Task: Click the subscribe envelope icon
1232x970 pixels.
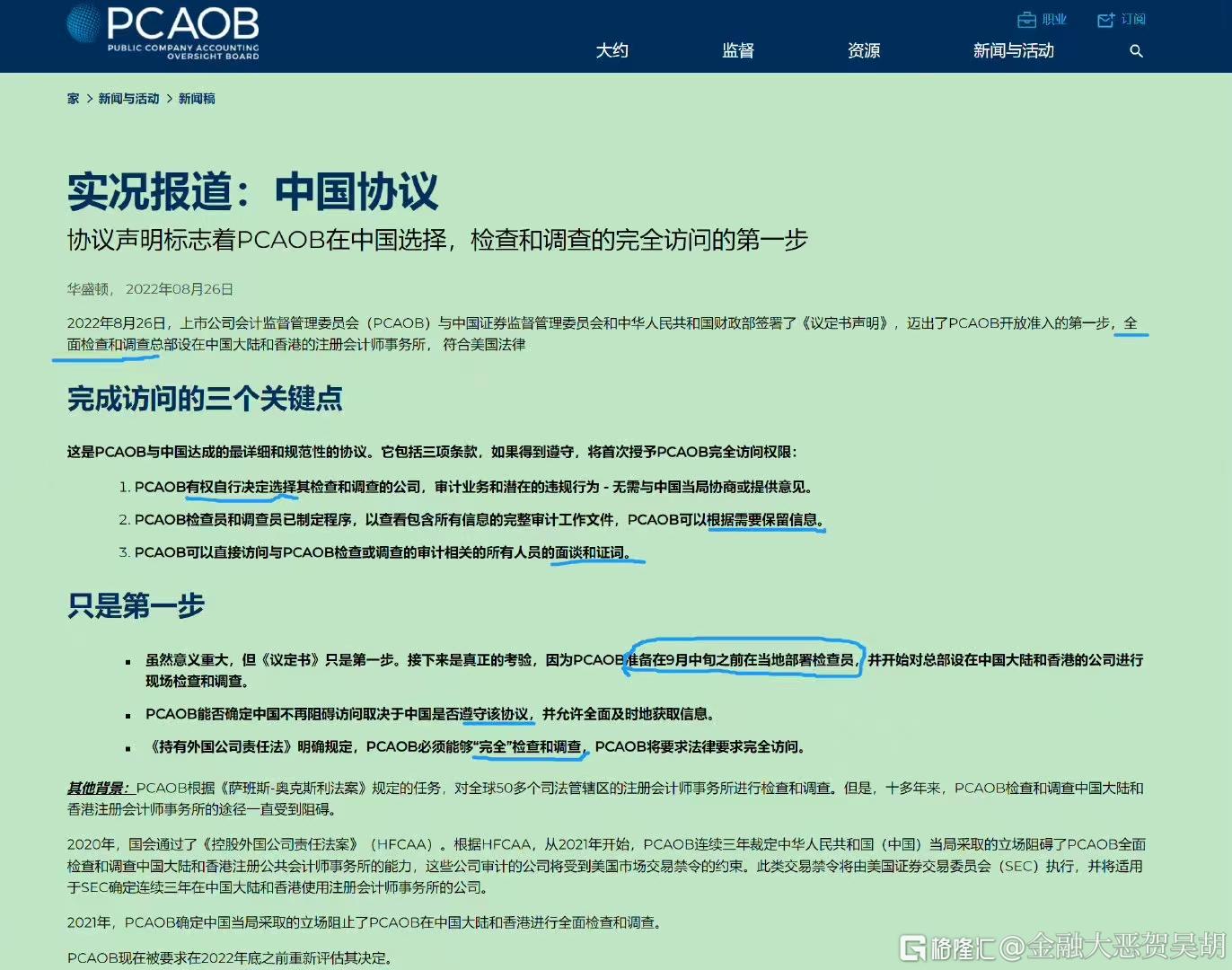Action: click(1106, 20)
